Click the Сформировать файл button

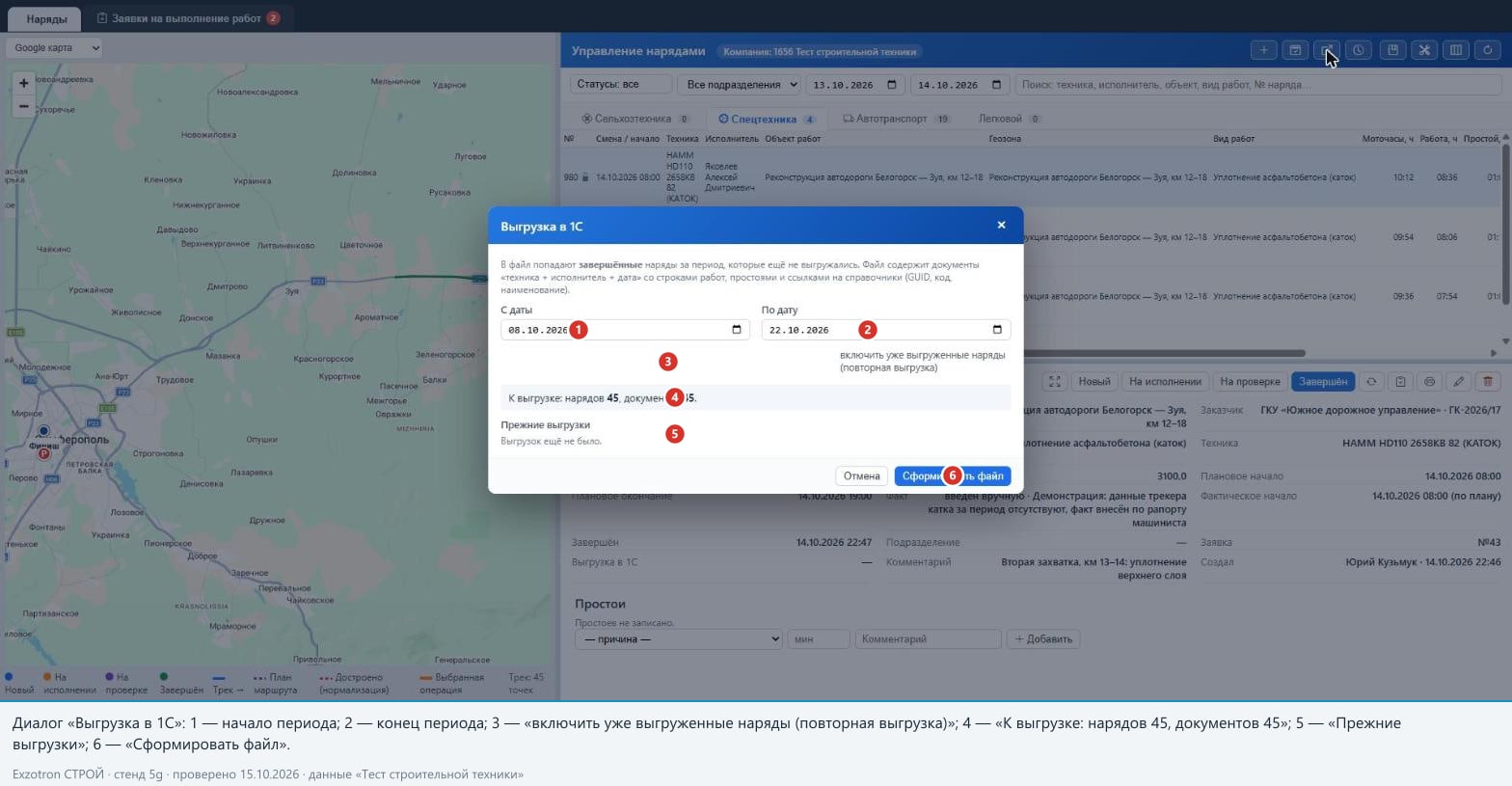953,475
